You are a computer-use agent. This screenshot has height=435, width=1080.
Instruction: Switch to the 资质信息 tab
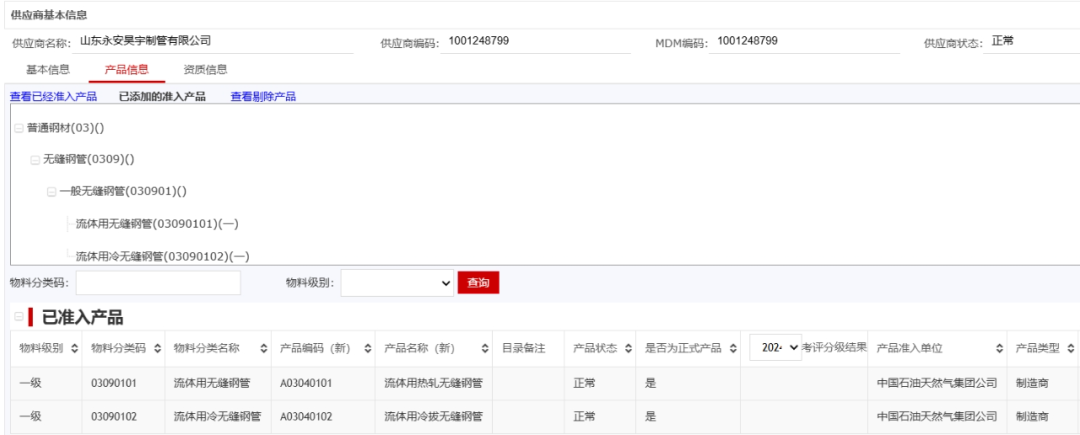[205, 69]
